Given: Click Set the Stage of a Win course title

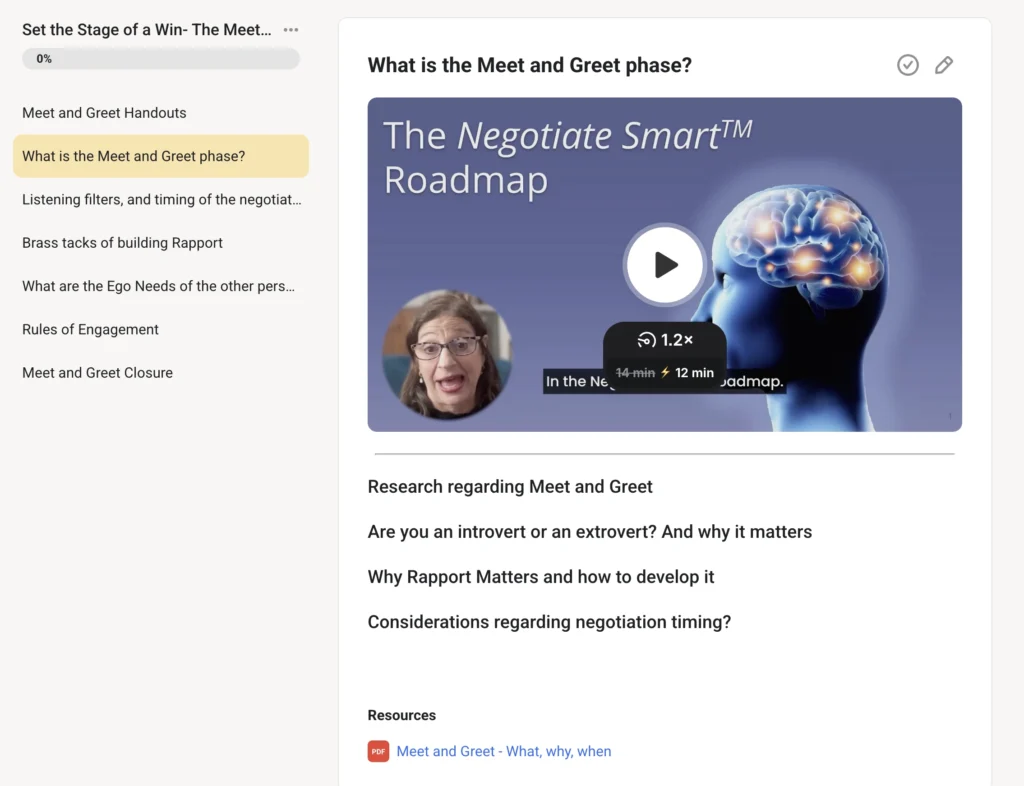Looking at the screenshot, I should (146, 30).
